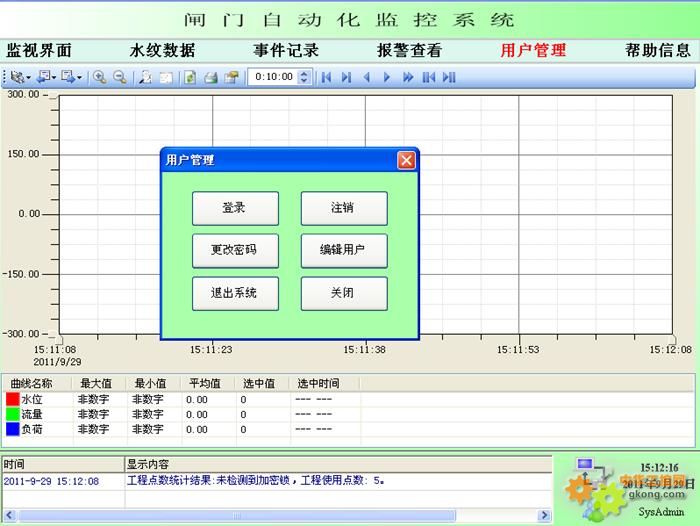Screen dimensions: 700x526
Task: Switch to the 报警查看 tab
Action: pos(409,50)
